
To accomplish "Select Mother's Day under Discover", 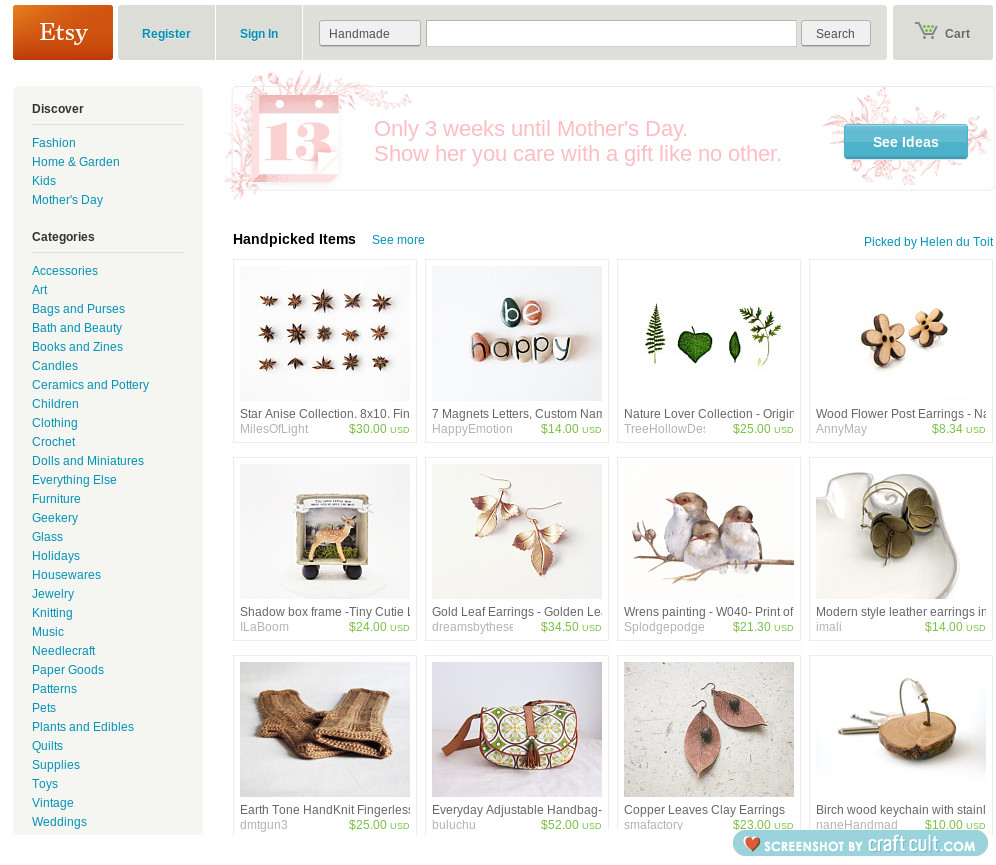I will 67,199.
